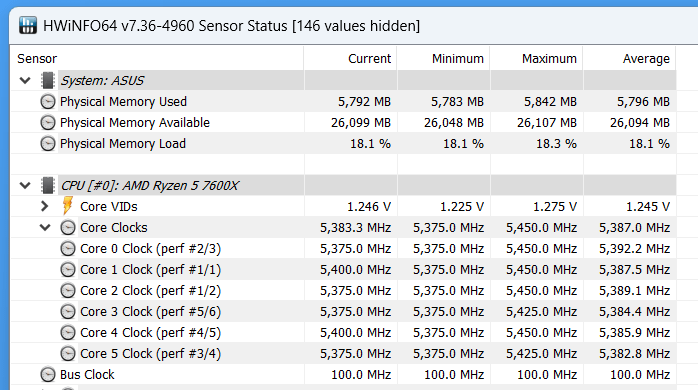
Task: Collapse the Core Clocks subtree
Action: coord(45,228)
